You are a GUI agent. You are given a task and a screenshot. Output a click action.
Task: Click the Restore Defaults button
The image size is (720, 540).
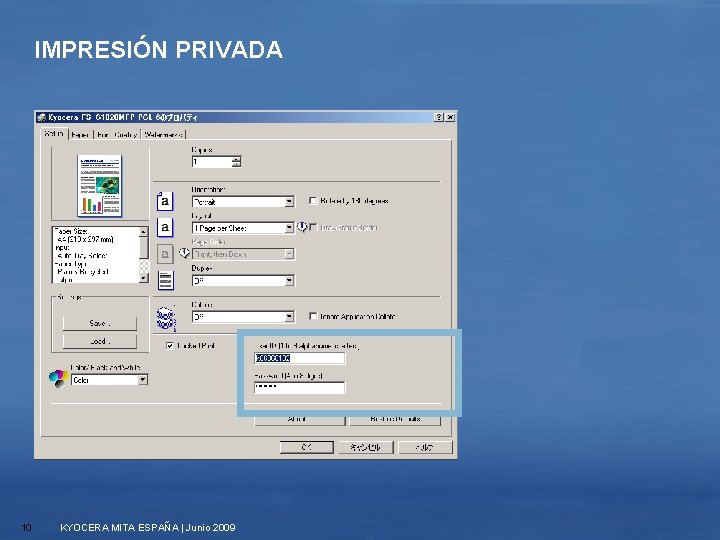395,420
